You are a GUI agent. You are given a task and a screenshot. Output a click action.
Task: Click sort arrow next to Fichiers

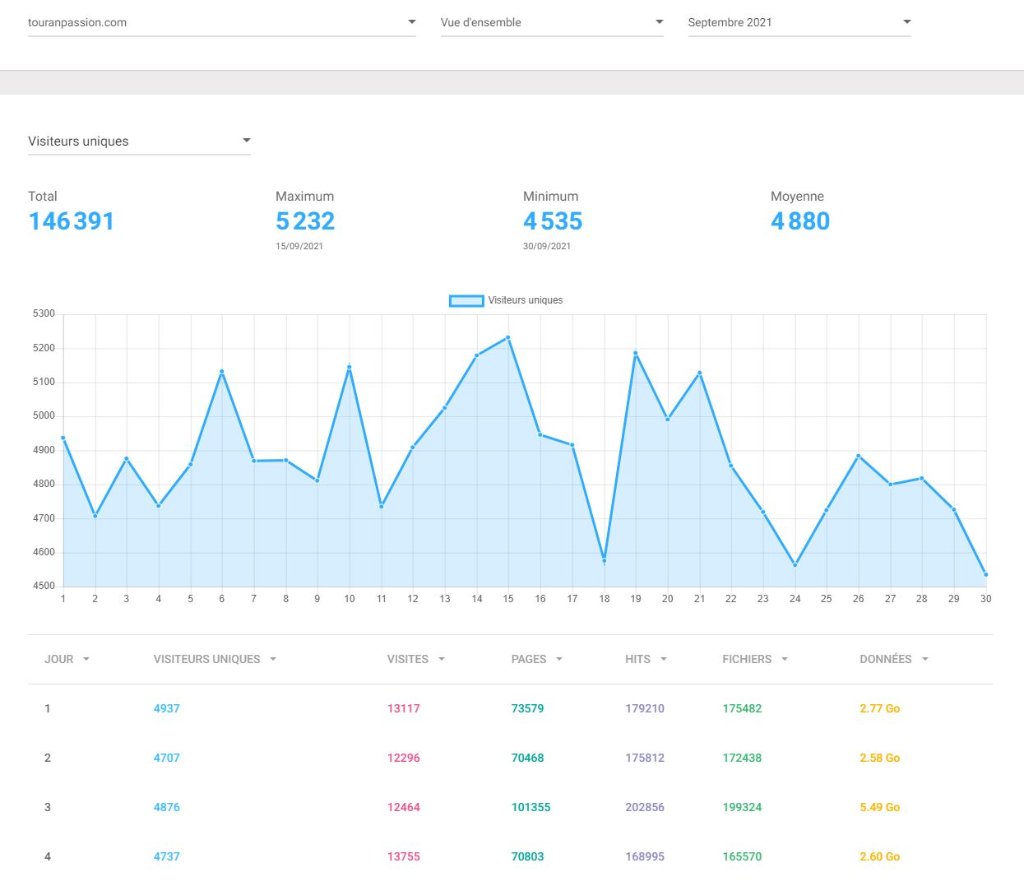tap(785, 660)
